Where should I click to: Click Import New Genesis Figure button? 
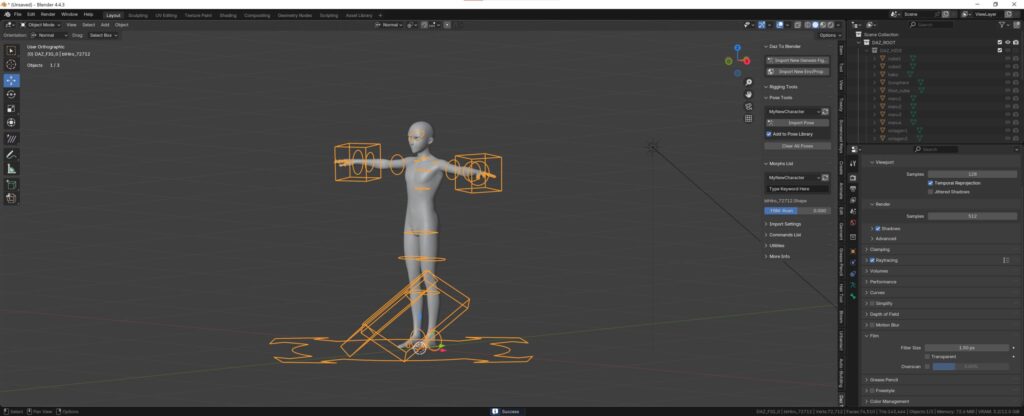point(798,60)
